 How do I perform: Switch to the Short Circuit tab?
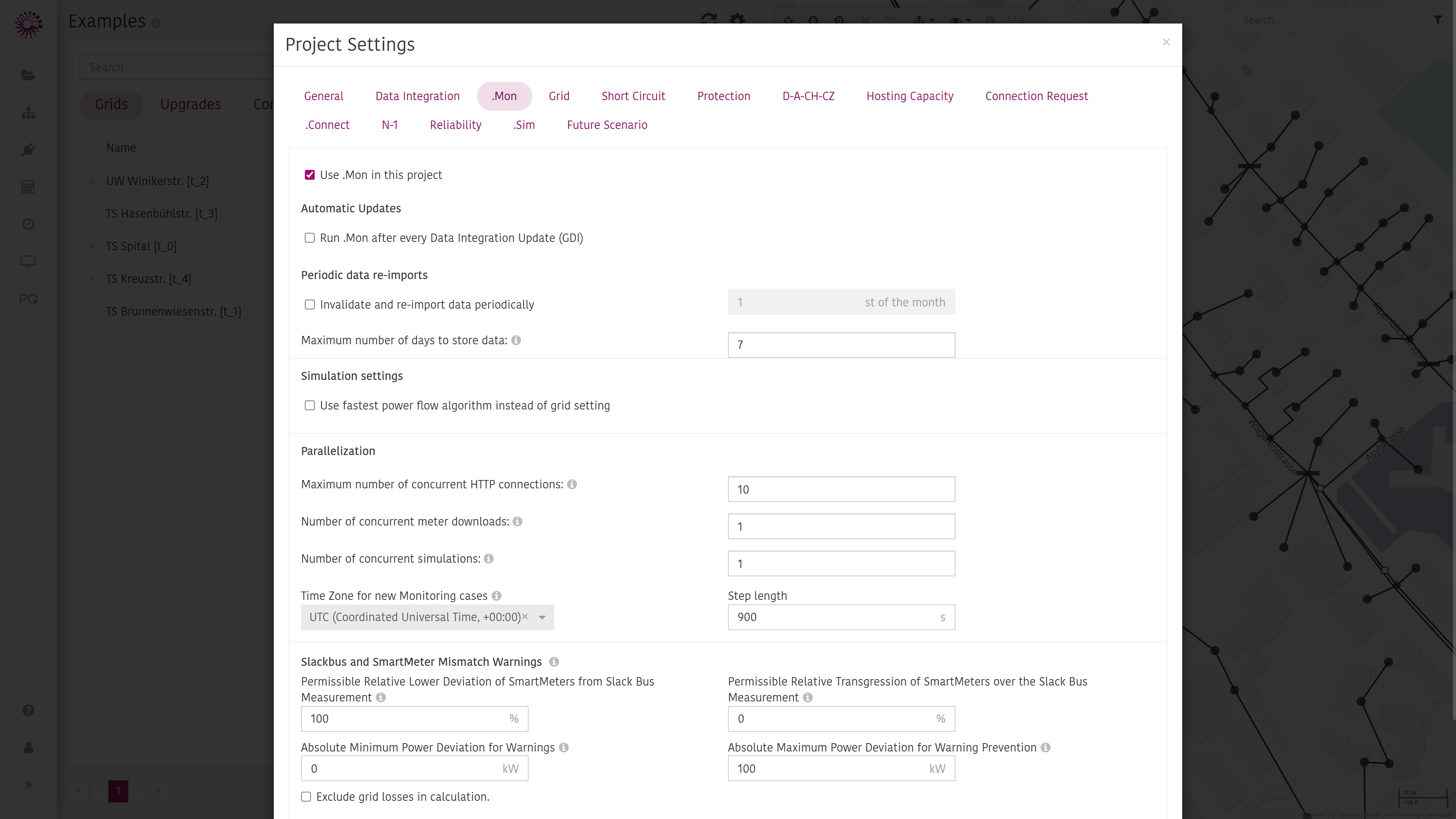coord(633,96)
